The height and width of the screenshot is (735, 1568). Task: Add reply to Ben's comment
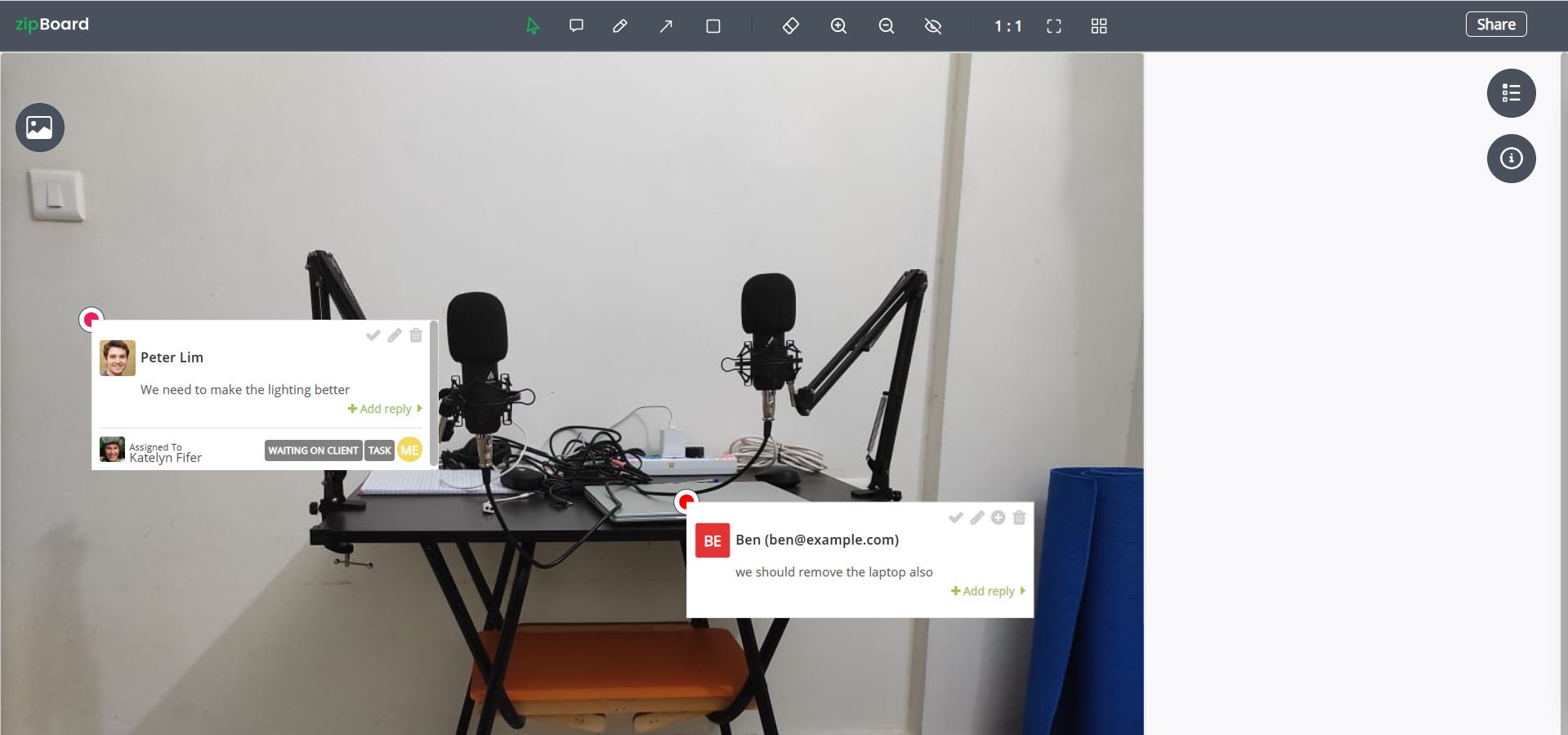click(988, 591)
